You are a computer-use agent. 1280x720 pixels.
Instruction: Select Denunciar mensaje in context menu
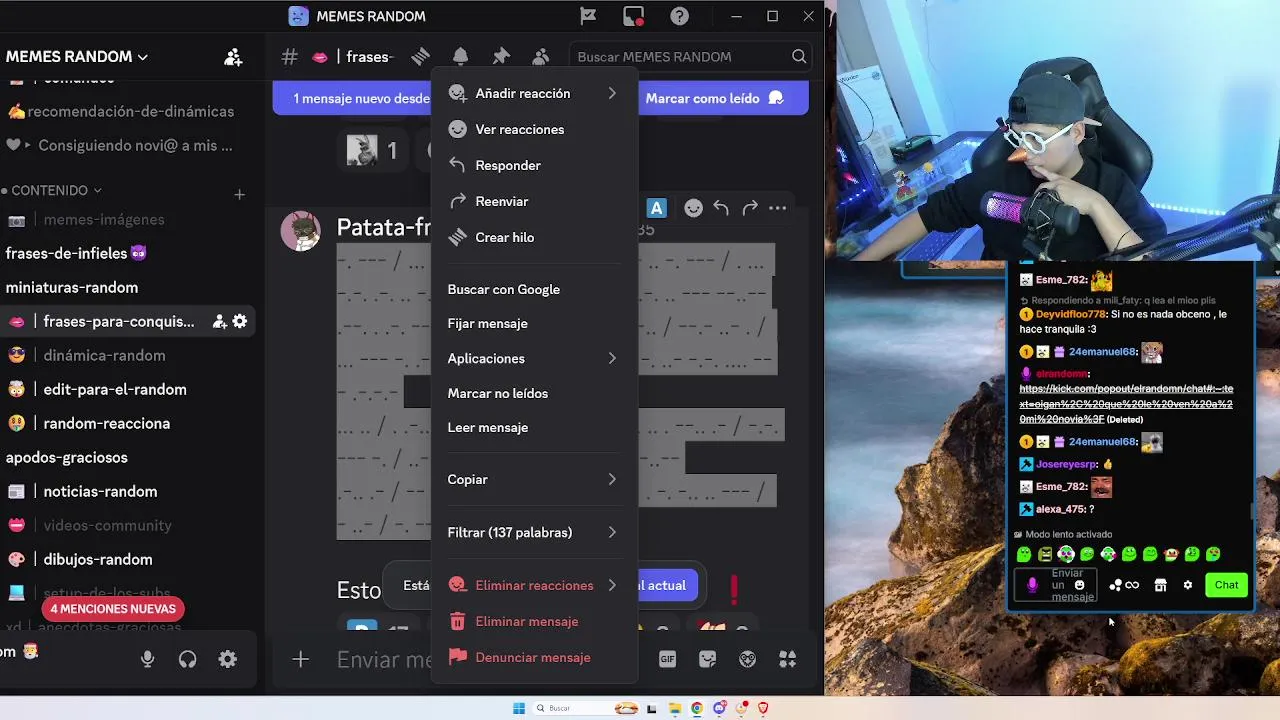pyautogui.click(x=534, y=657)
